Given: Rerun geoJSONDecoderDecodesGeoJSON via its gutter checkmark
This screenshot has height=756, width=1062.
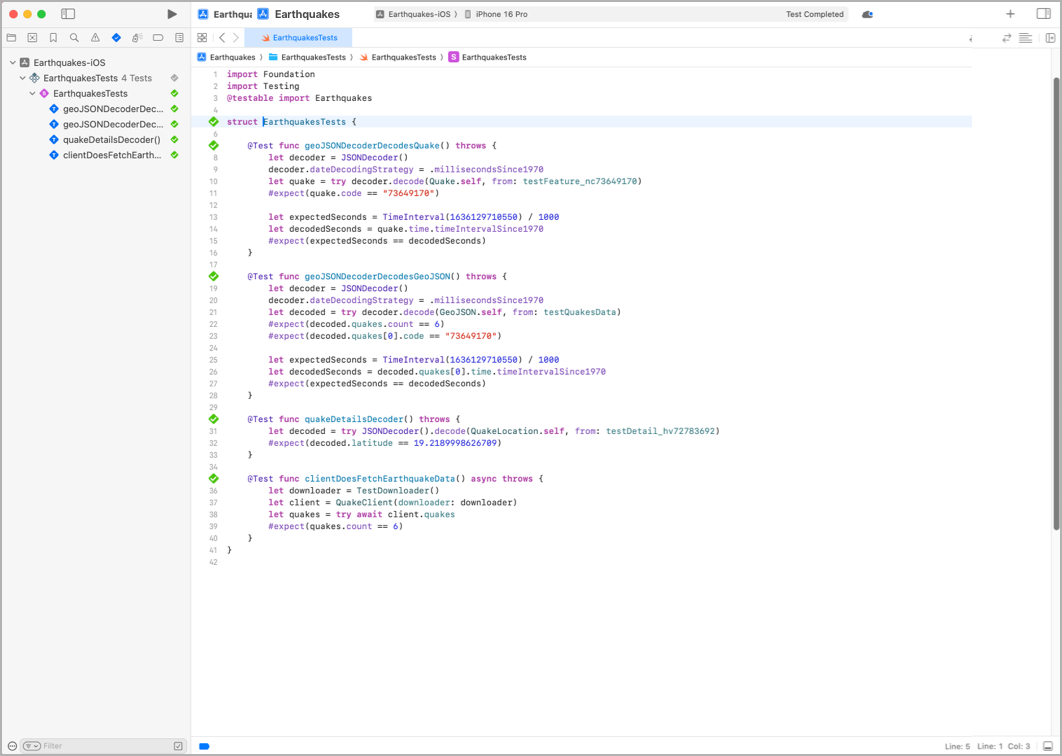Looking at the screenshot, I should (x=213, y=276).
